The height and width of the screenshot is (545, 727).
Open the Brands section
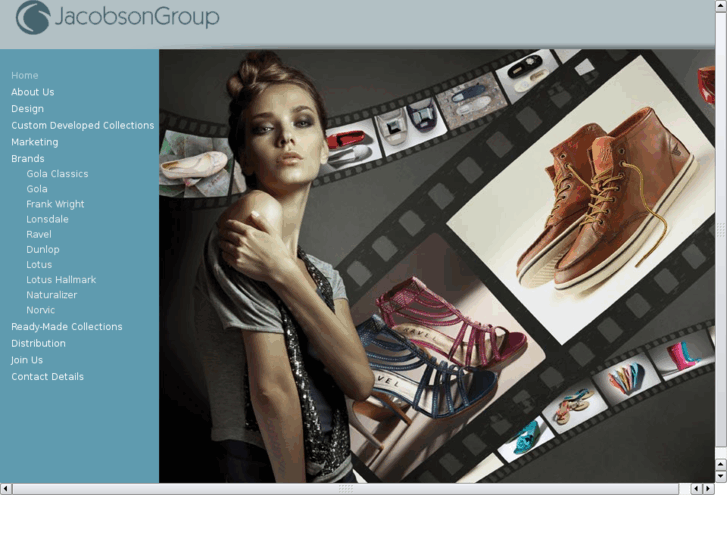coord(28,159)
